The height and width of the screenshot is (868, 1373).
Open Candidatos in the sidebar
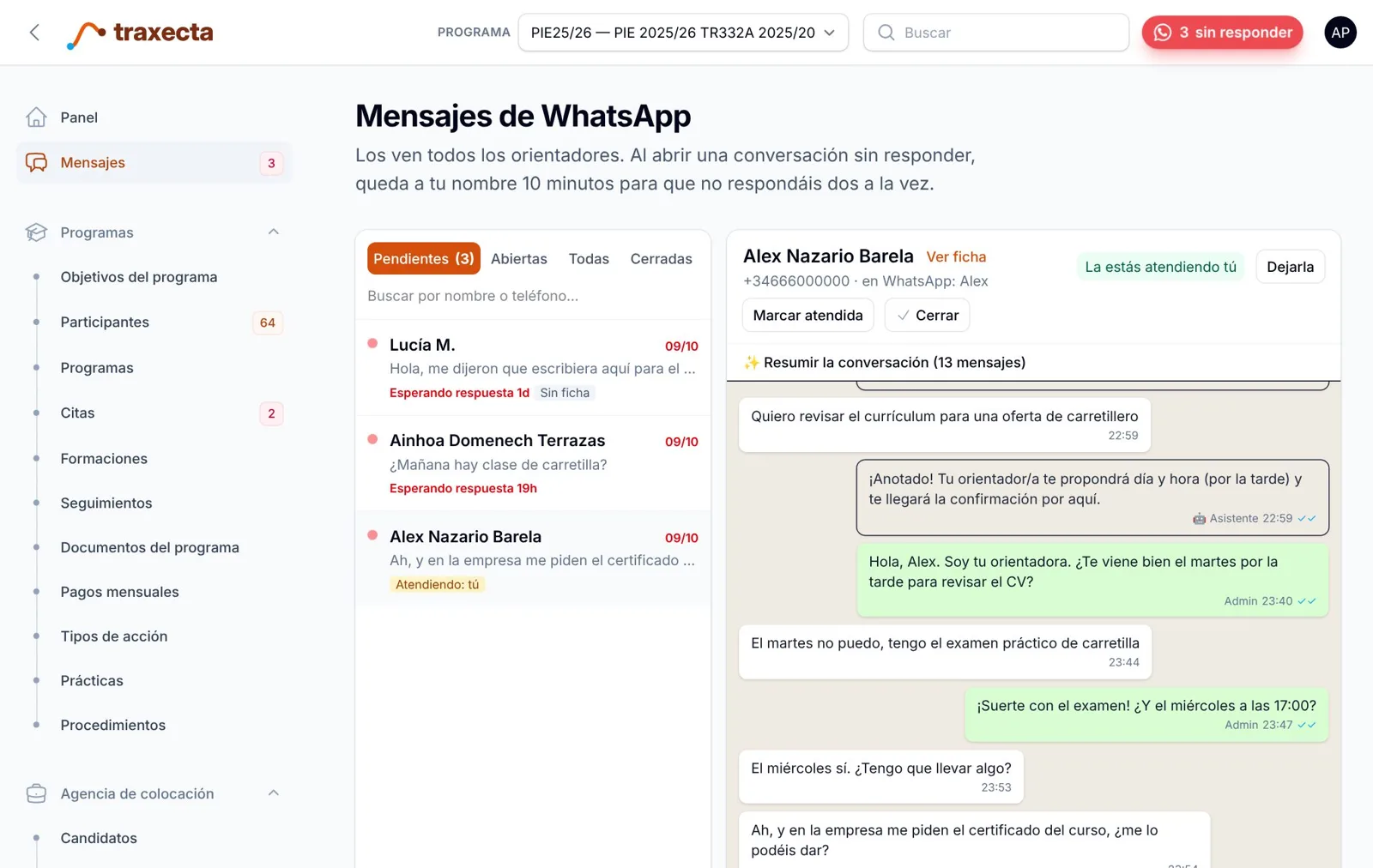pyautogui.click(x=99, y=839)
